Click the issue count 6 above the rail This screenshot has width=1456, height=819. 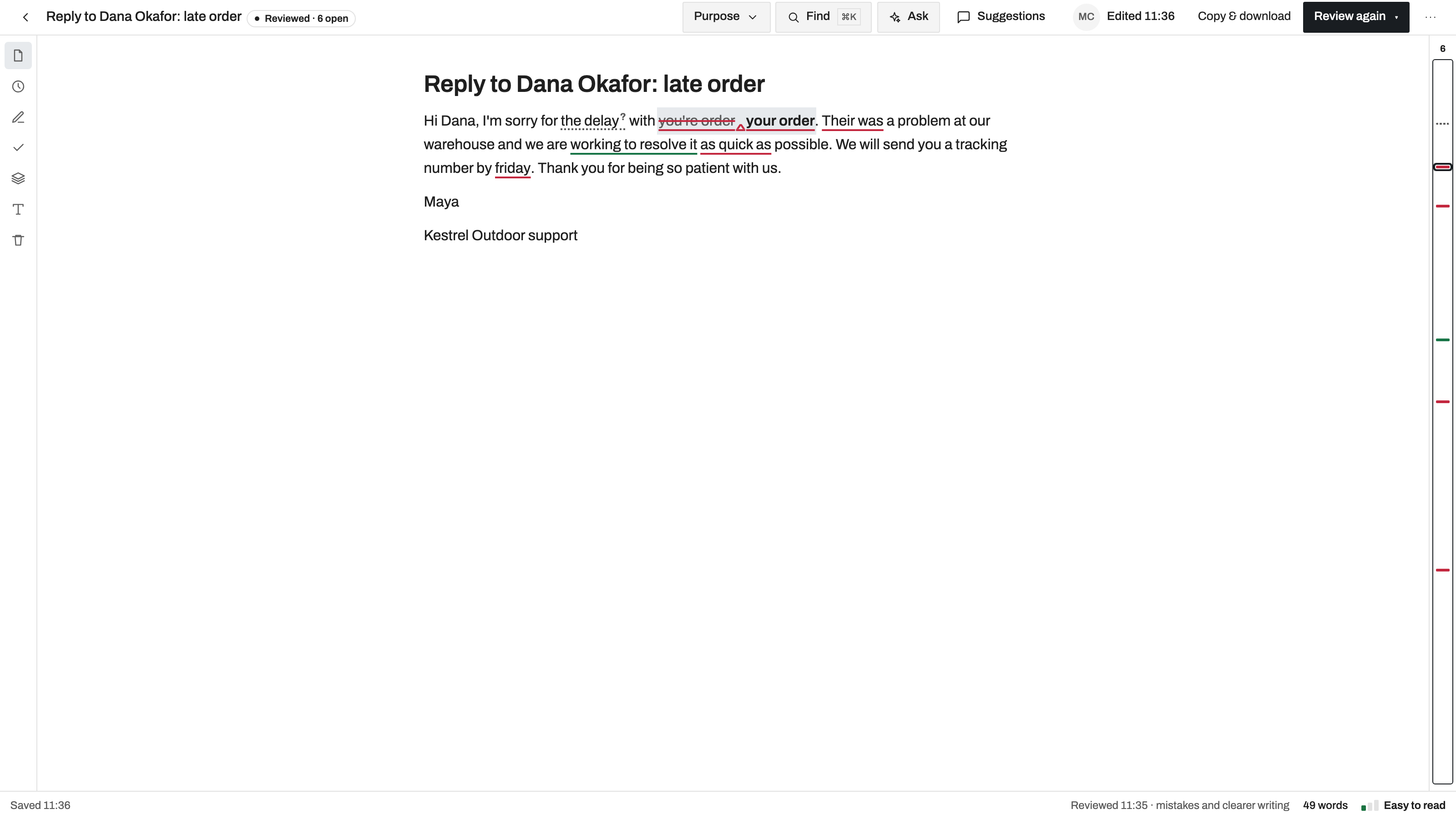1442,49
